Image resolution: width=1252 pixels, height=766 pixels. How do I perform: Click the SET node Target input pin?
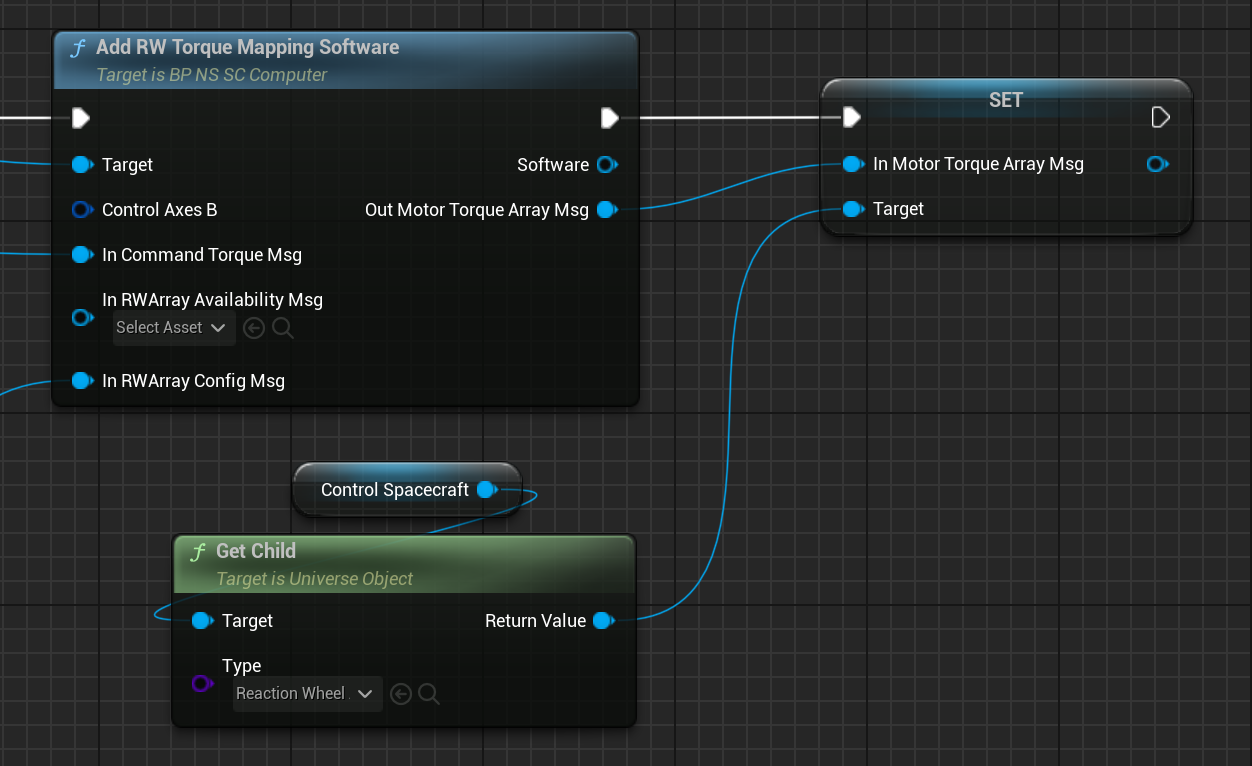[x=852, y=209]
